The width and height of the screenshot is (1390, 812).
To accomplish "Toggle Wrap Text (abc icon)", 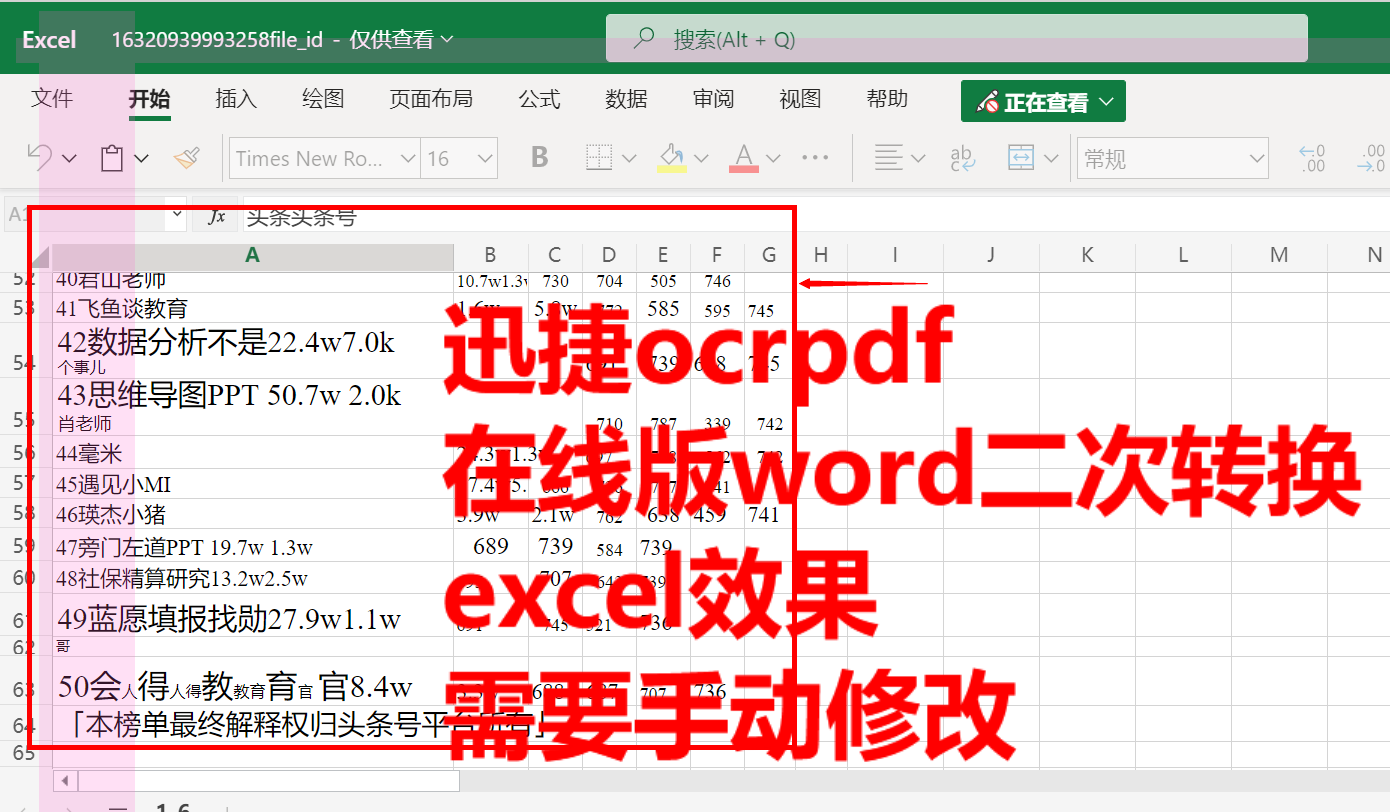I will [x=963, y=157].
